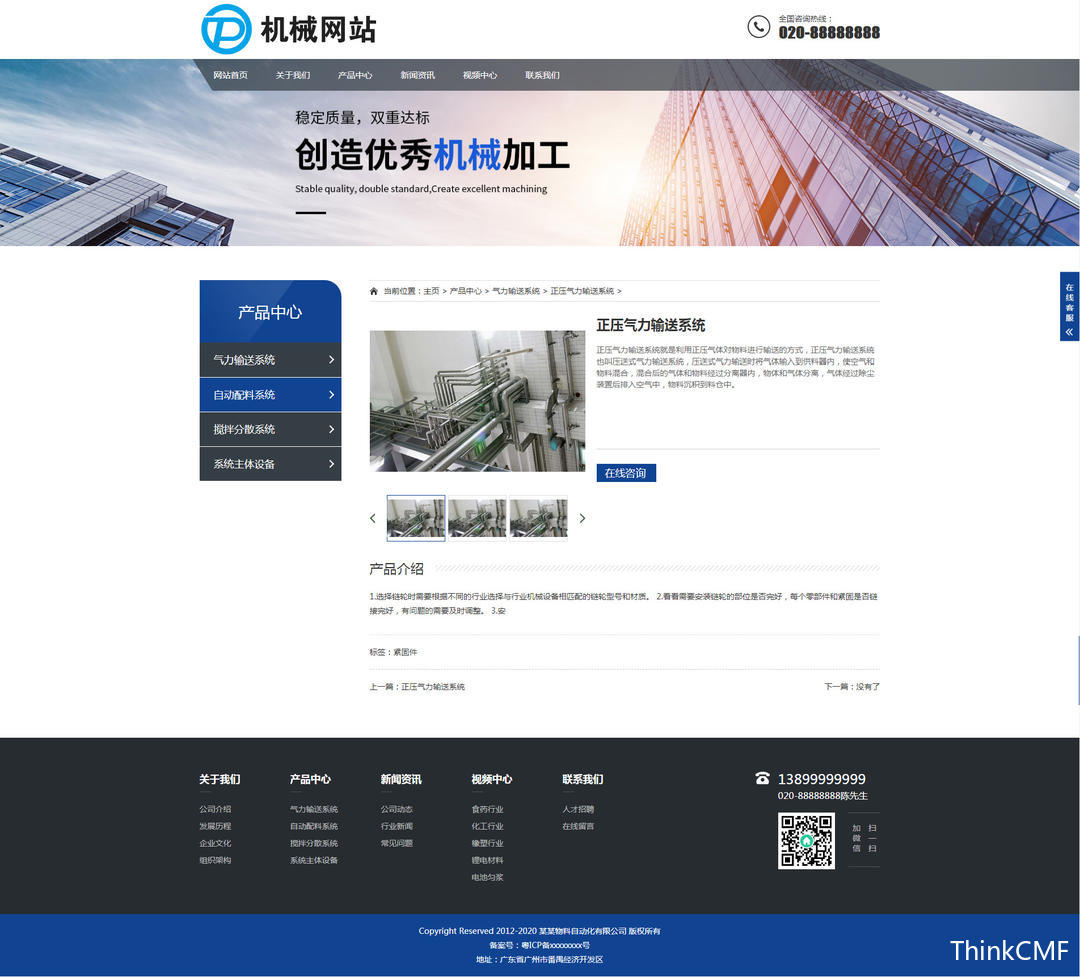Click footer 组织架构 link
The height and width of the screenshot is (977, 1080).
click(x=215, y=860)
